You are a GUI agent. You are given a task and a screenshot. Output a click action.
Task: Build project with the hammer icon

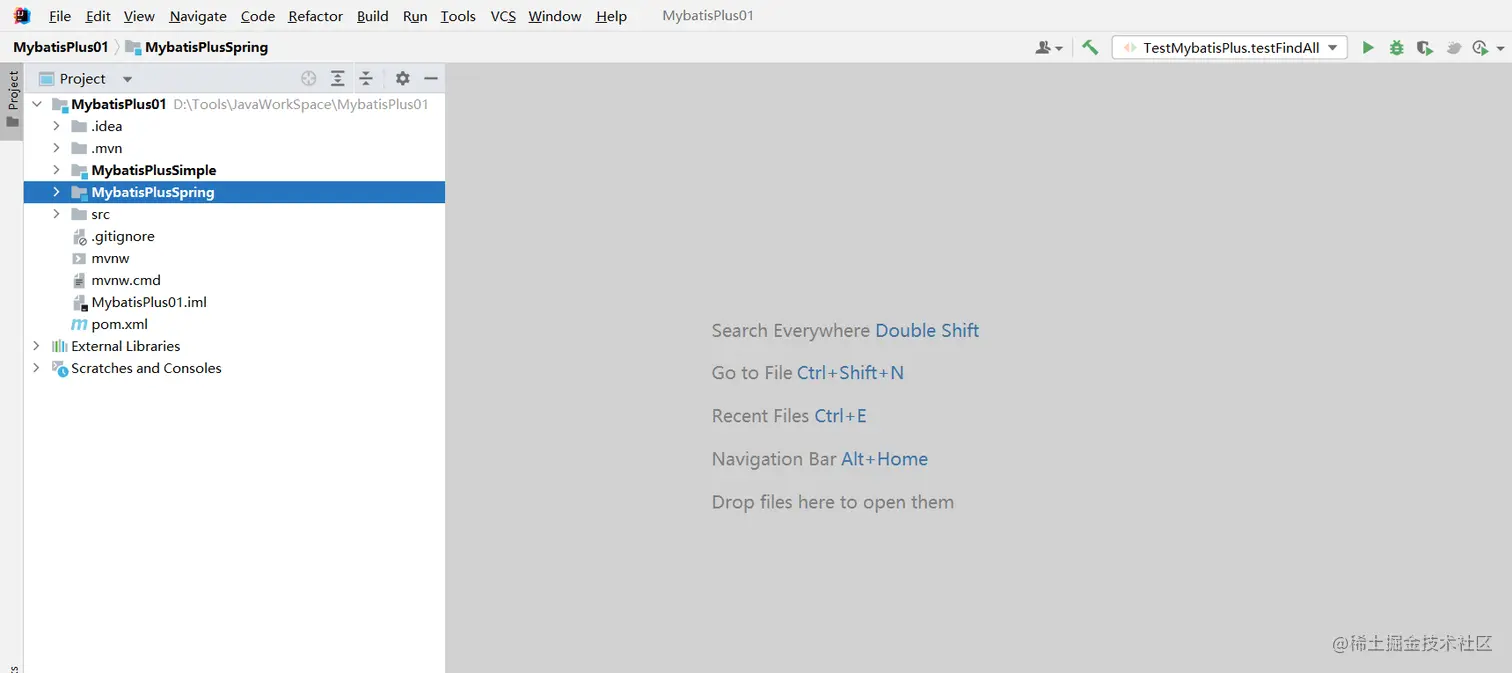(x=1090, y=47)
